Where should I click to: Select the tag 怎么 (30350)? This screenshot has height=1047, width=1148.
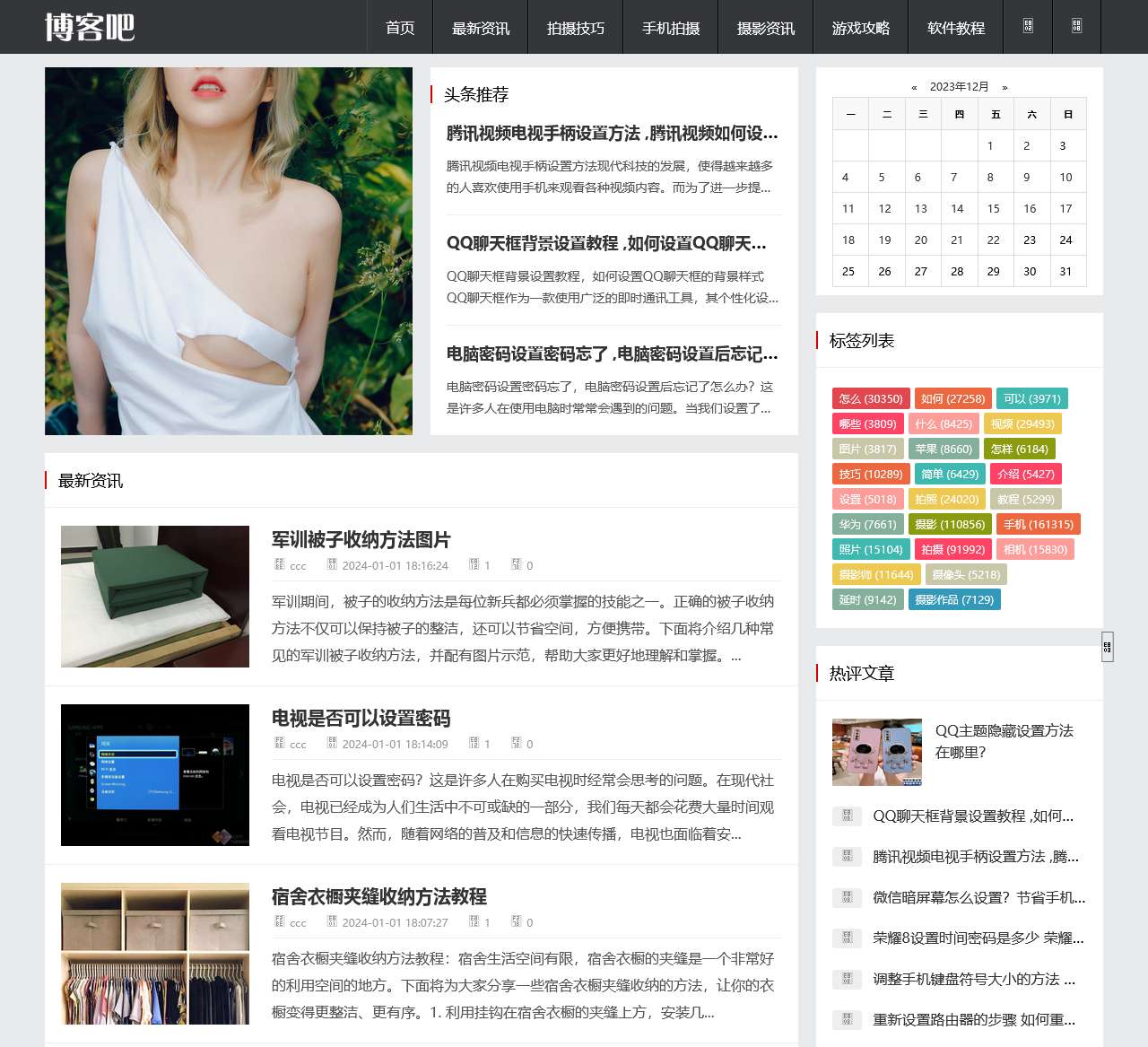point(871,398)
